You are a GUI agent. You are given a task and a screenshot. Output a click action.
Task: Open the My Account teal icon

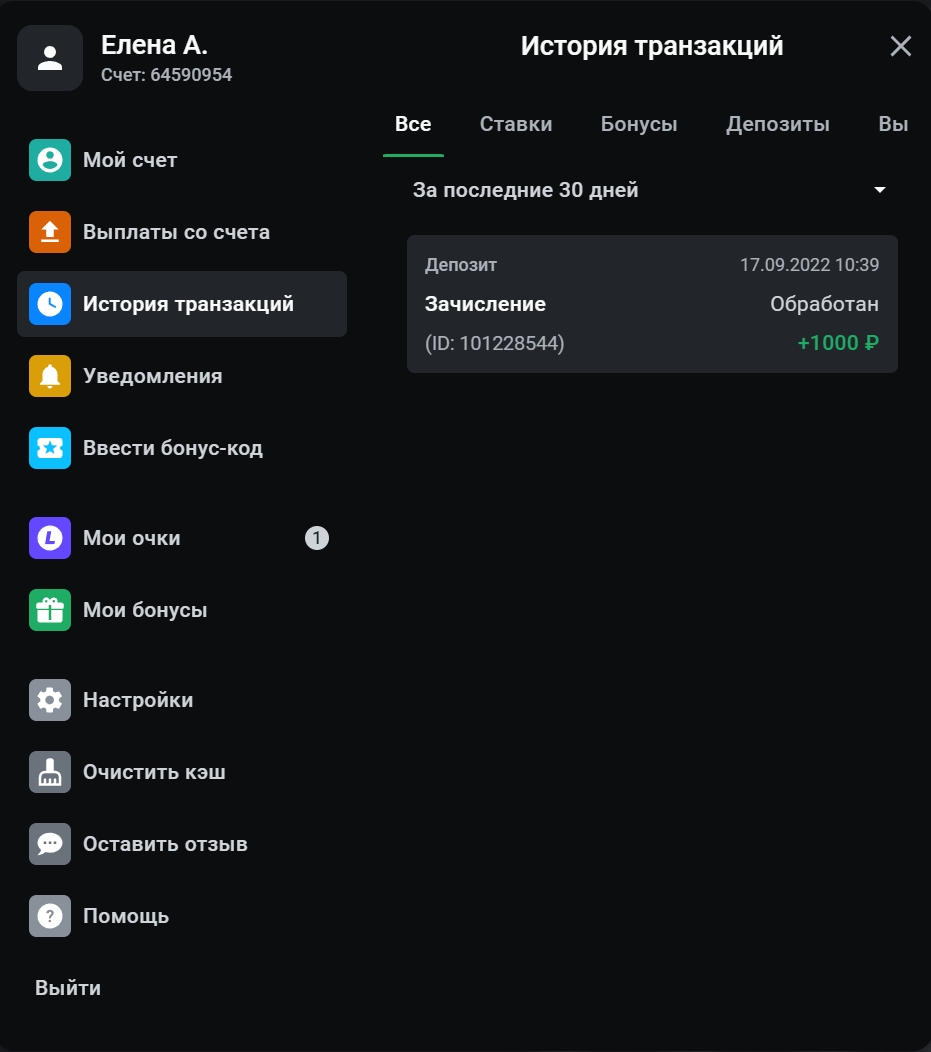(x=50, y=160)
